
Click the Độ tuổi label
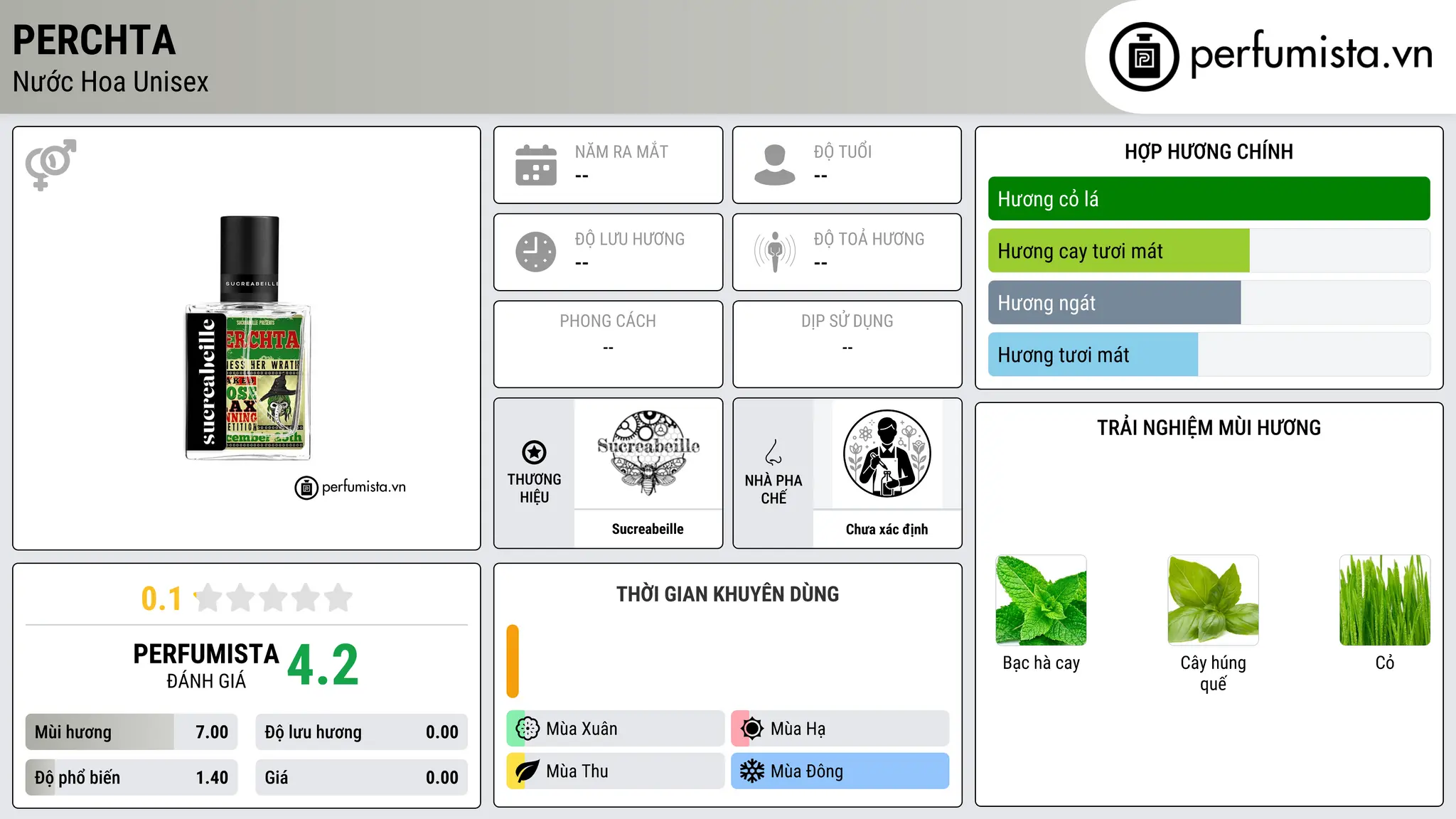(842, 152)
